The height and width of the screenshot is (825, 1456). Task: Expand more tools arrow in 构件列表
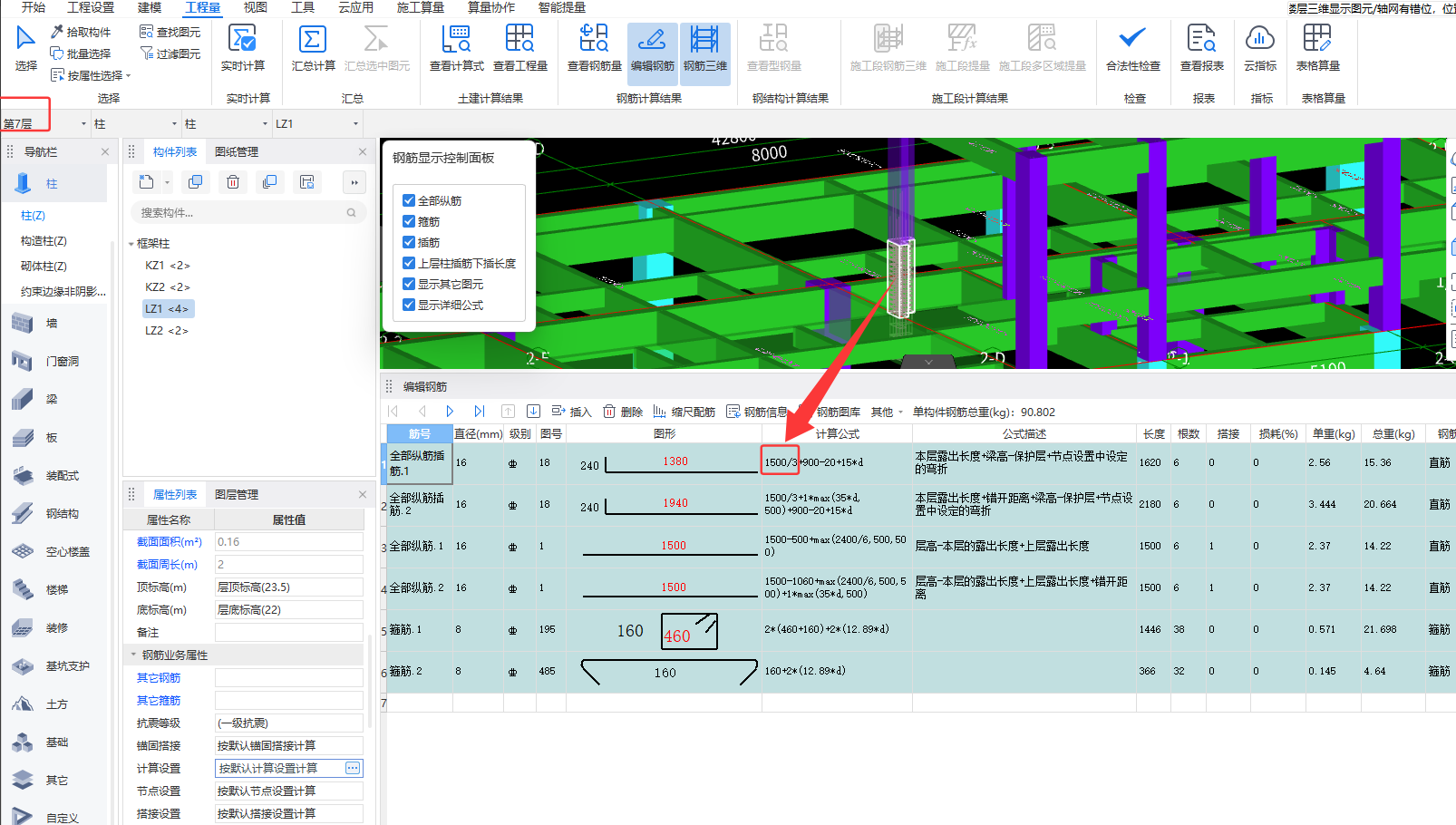click(354, 182)
